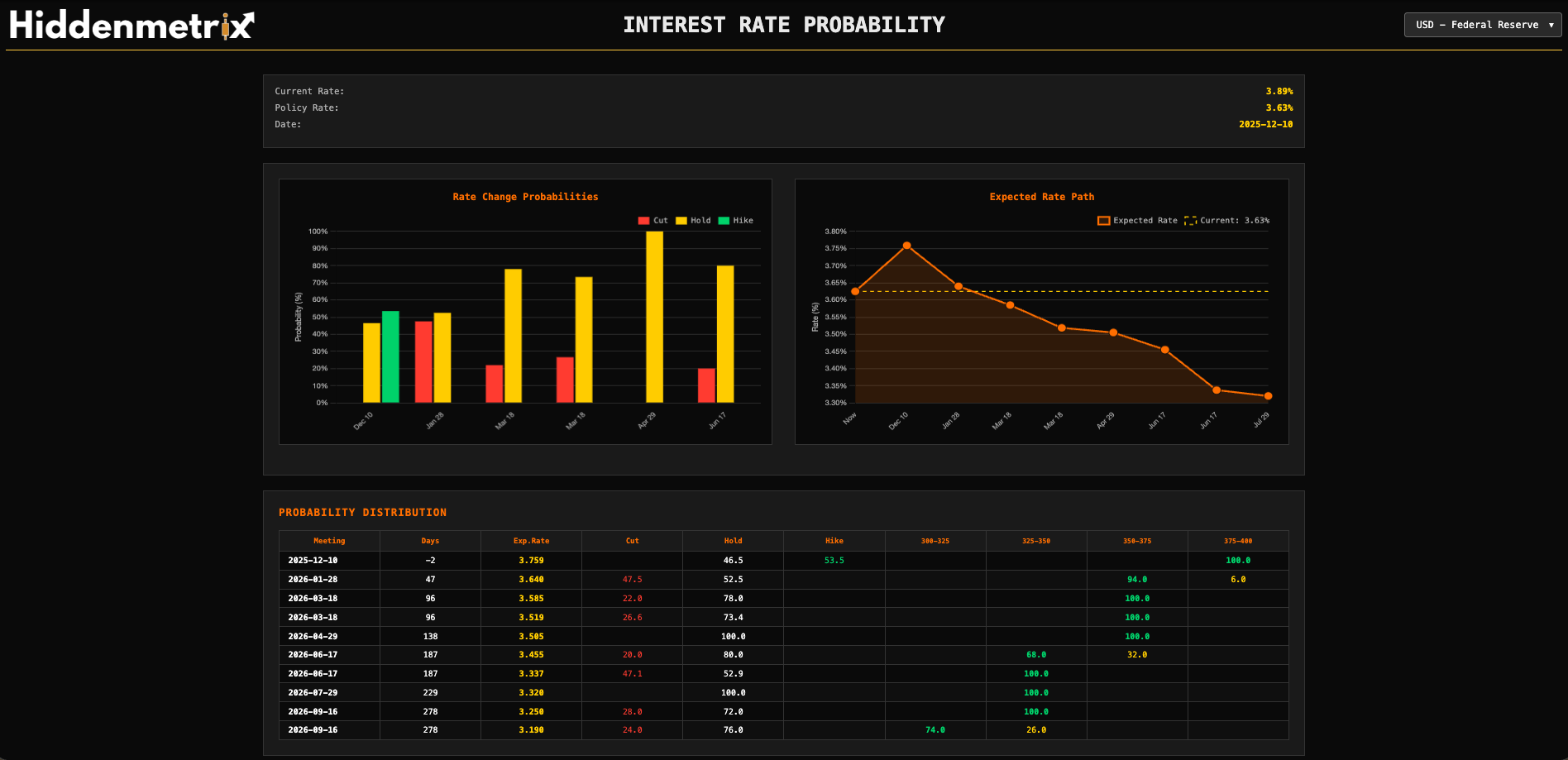Click the red Cut legend color swatch
This screenshot has width=1568, height=760.
tap(643, 220)
